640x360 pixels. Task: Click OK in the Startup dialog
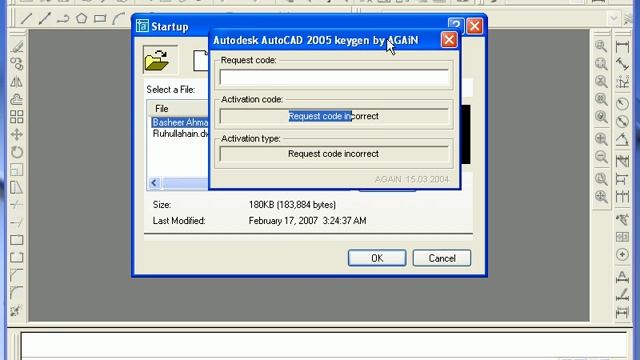click(377, 258)
